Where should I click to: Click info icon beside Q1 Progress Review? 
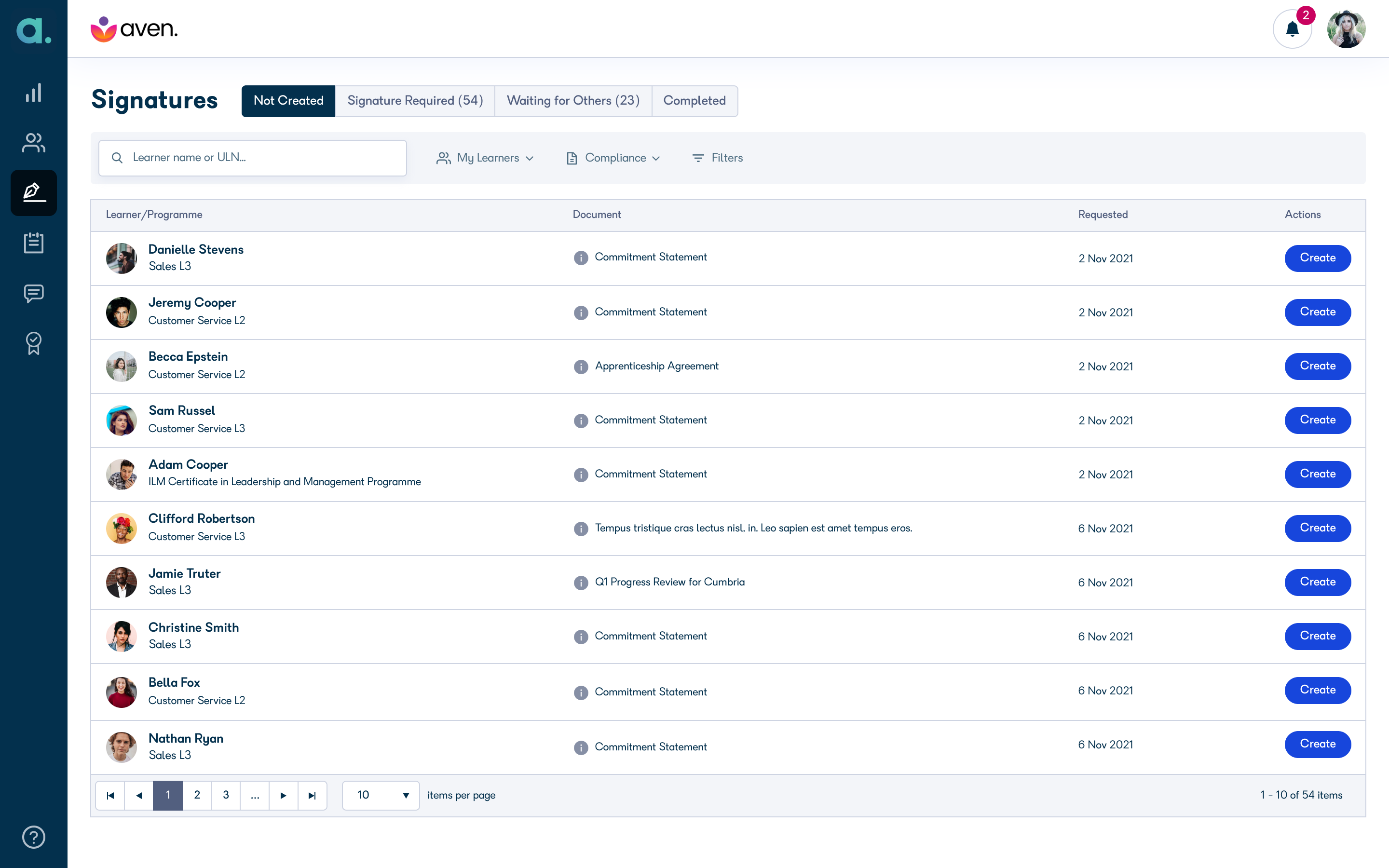pos(581,583)
